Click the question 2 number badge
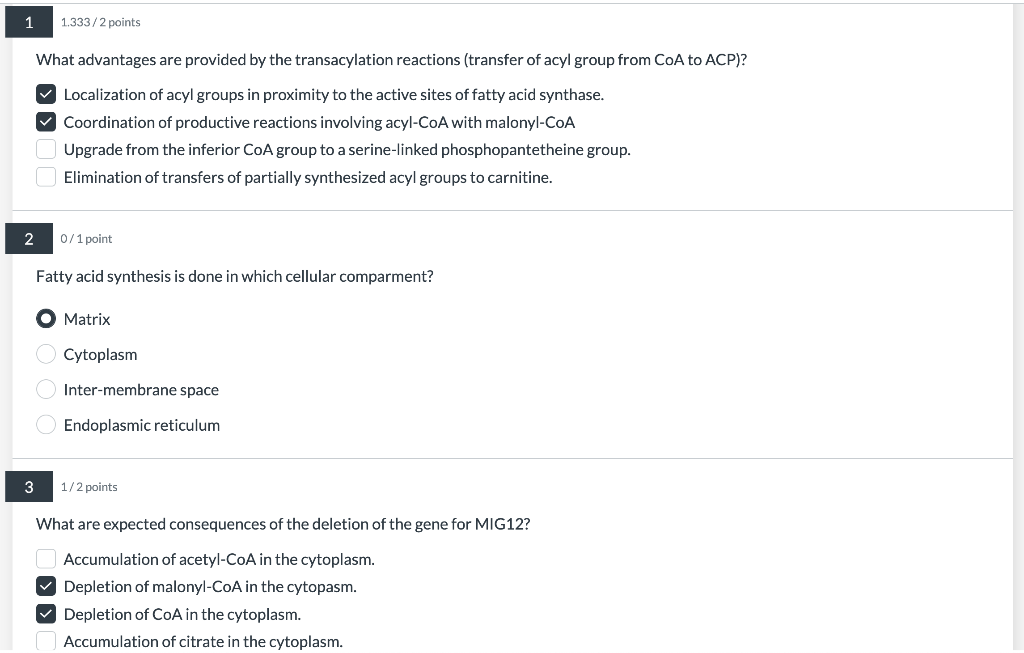 pyautogui.click(x=28, y=238)
